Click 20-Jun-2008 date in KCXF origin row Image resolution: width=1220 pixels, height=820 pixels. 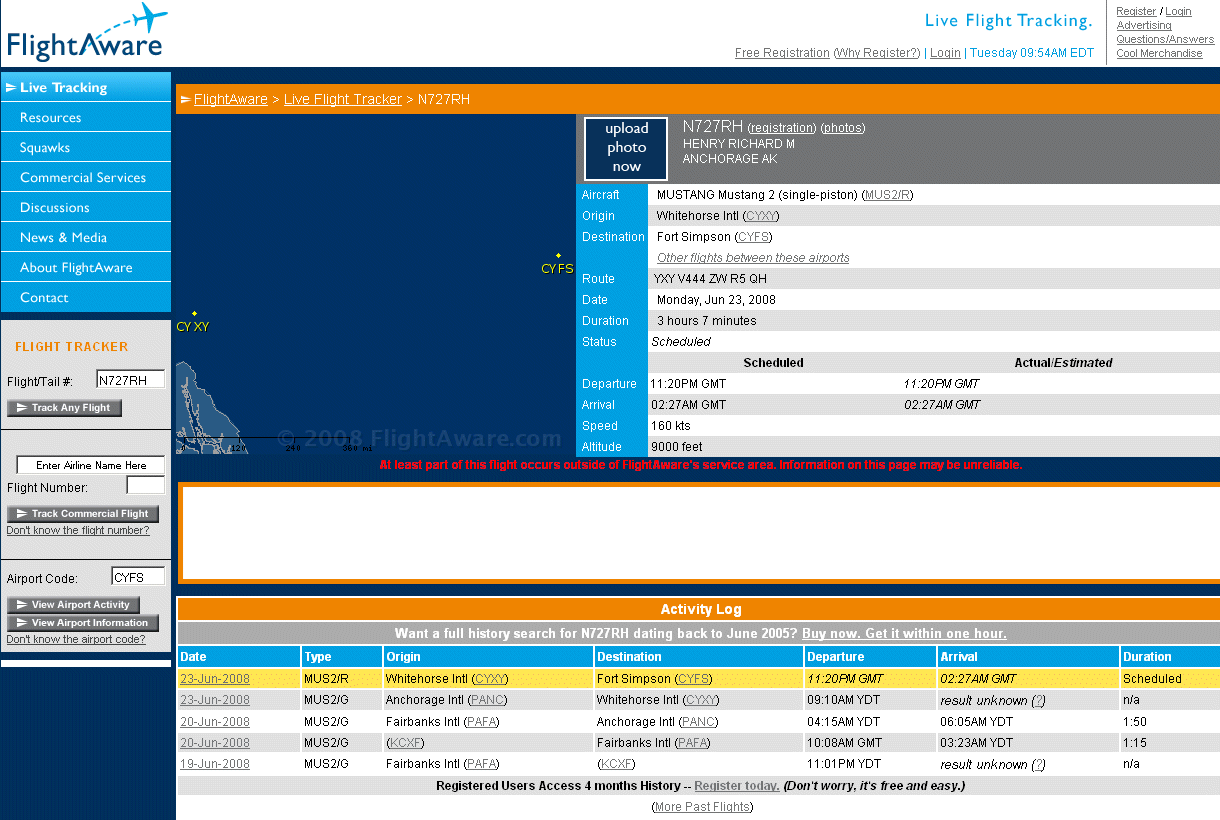click(x=215, y=743)
